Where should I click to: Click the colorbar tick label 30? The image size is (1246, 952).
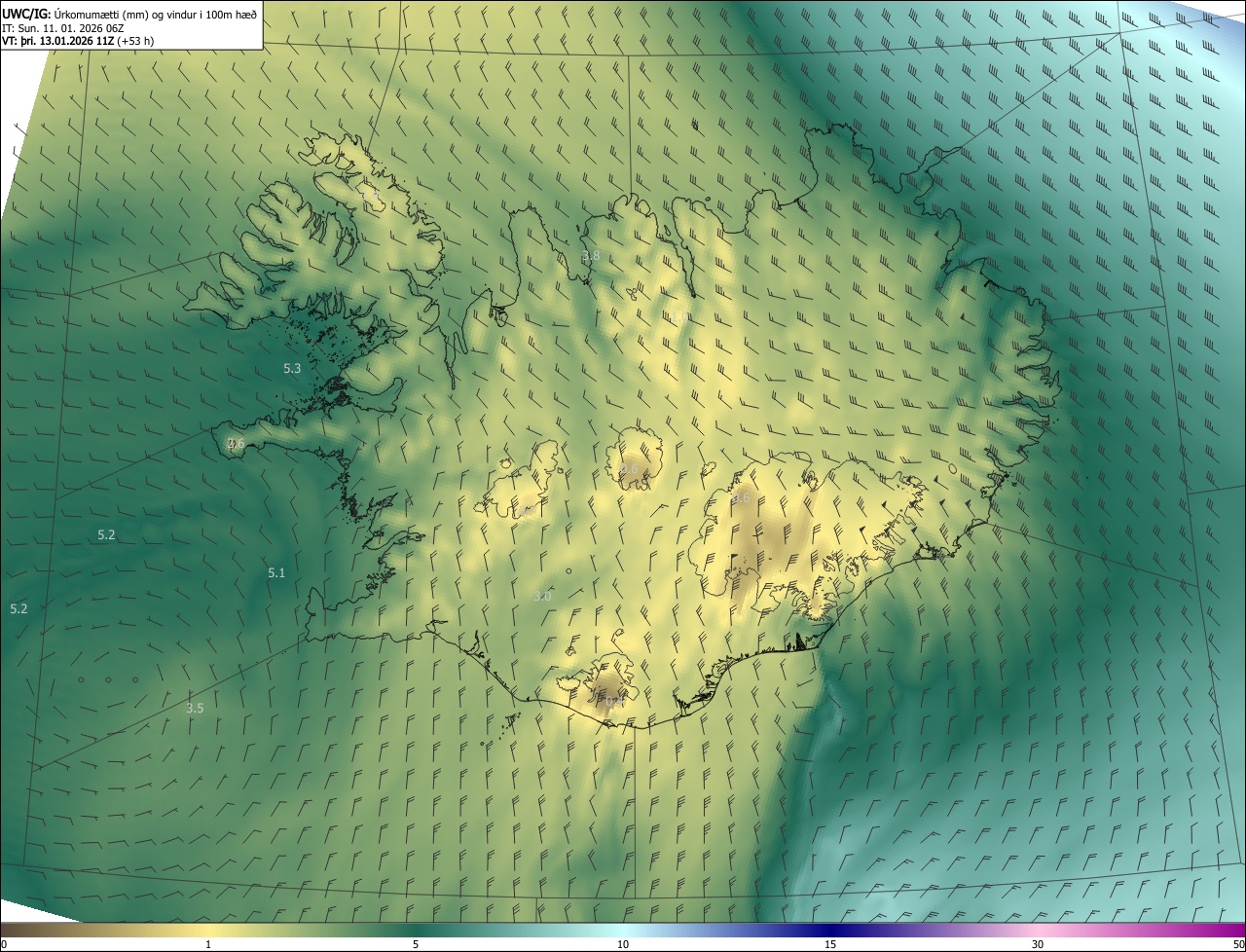1038,945
